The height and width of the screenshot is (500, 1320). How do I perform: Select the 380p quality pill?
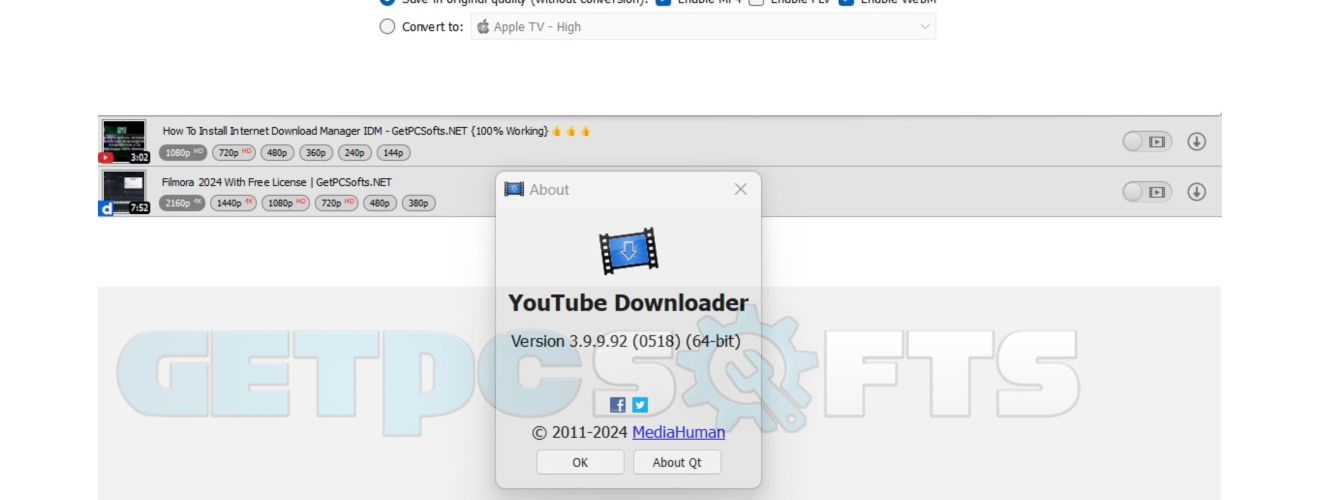point(419,203)
